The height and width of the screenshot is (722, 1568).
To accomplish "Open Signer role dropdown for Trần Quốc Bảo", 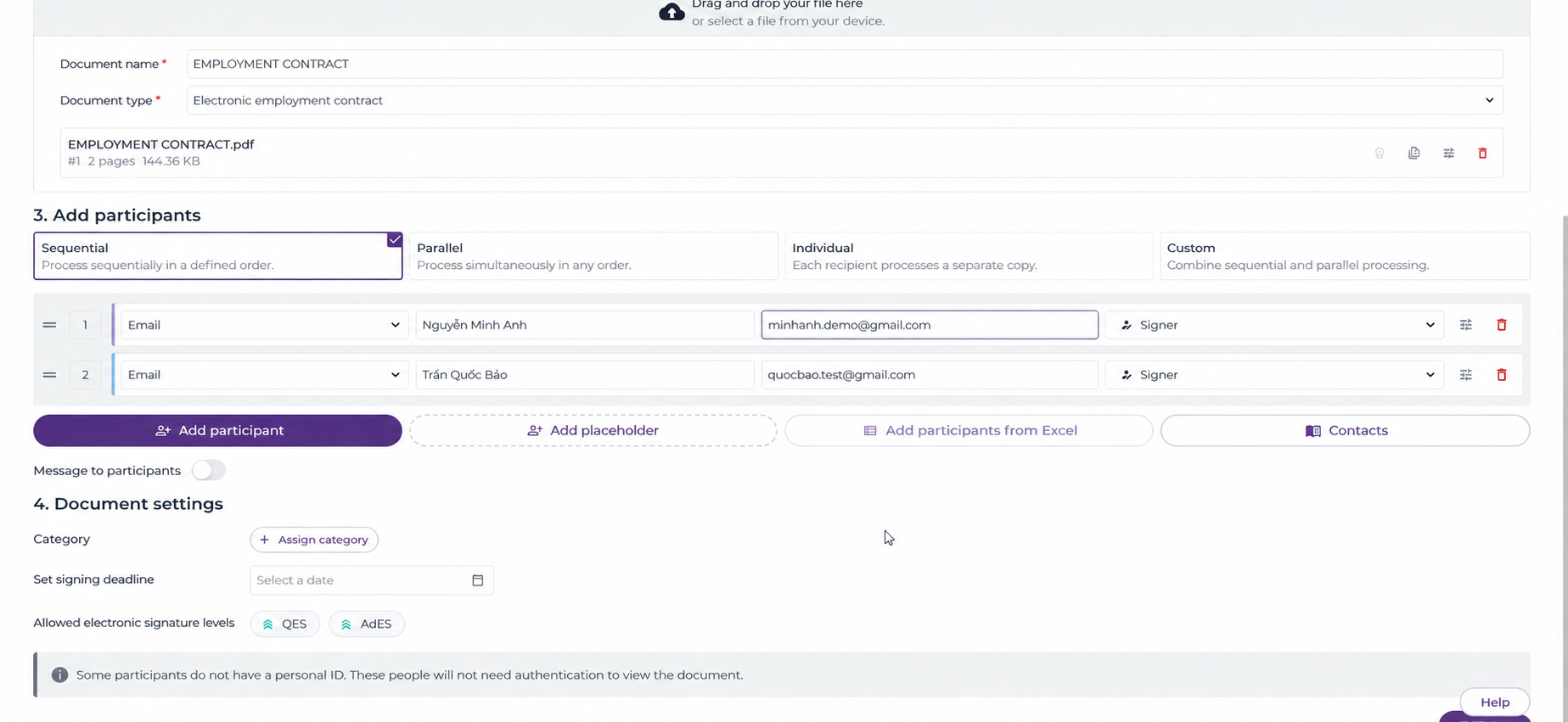I will [1273, 375].
